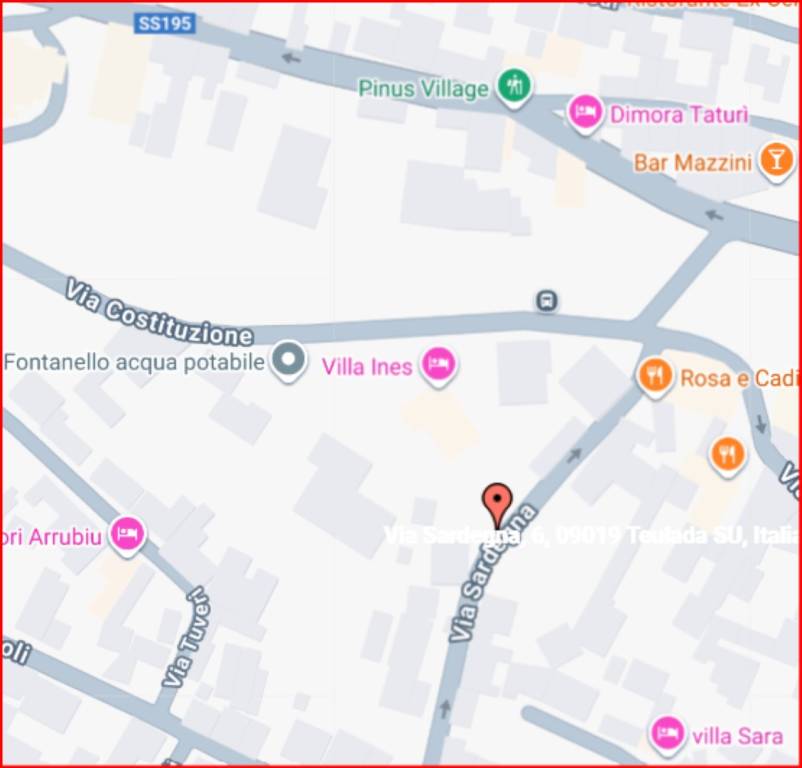Image resolution: width=802 pixels, height=768 pixels.
Task: Click the Arrubiu lodging pin
Action: tap(127, 535)
